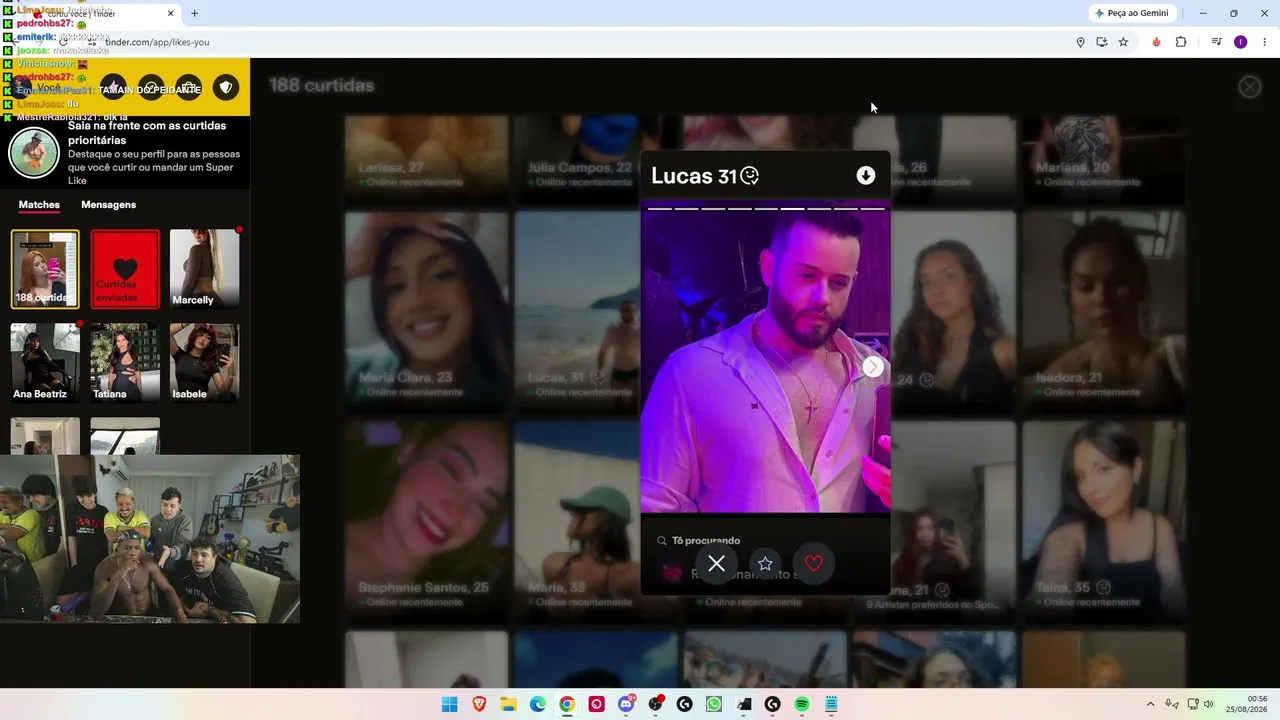This screenshot has height=720, width=1280.
Task: Open the Windows Start menu
Action: click(x=450, y=704)
